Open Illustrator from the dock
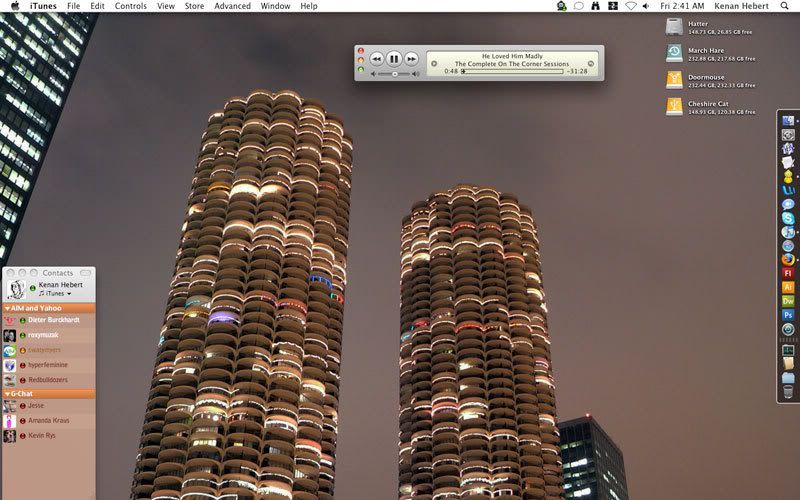Viewport: 800px width, 500px height. coord(788,287)
